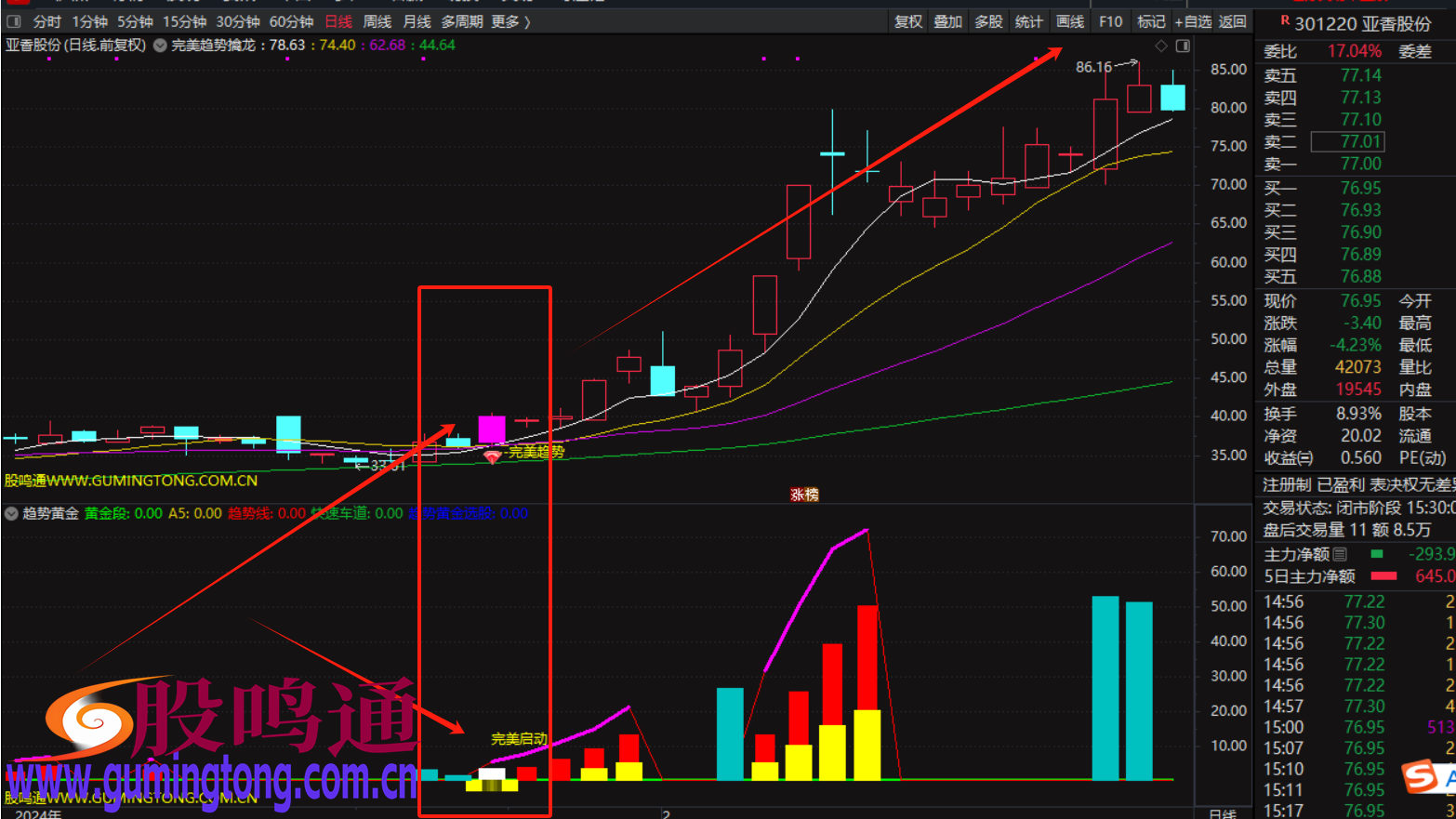Expand the 完美趋势擒龙 indicator dropdown

(160, 46)
